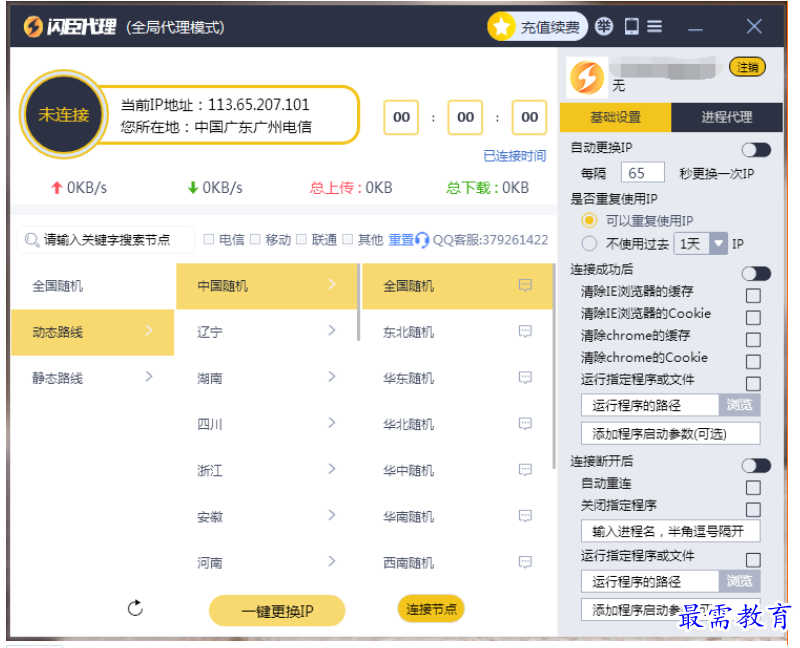Screen dimensions: 800x648
Task: Check the 移动 filter box
Action: point(255,239)
